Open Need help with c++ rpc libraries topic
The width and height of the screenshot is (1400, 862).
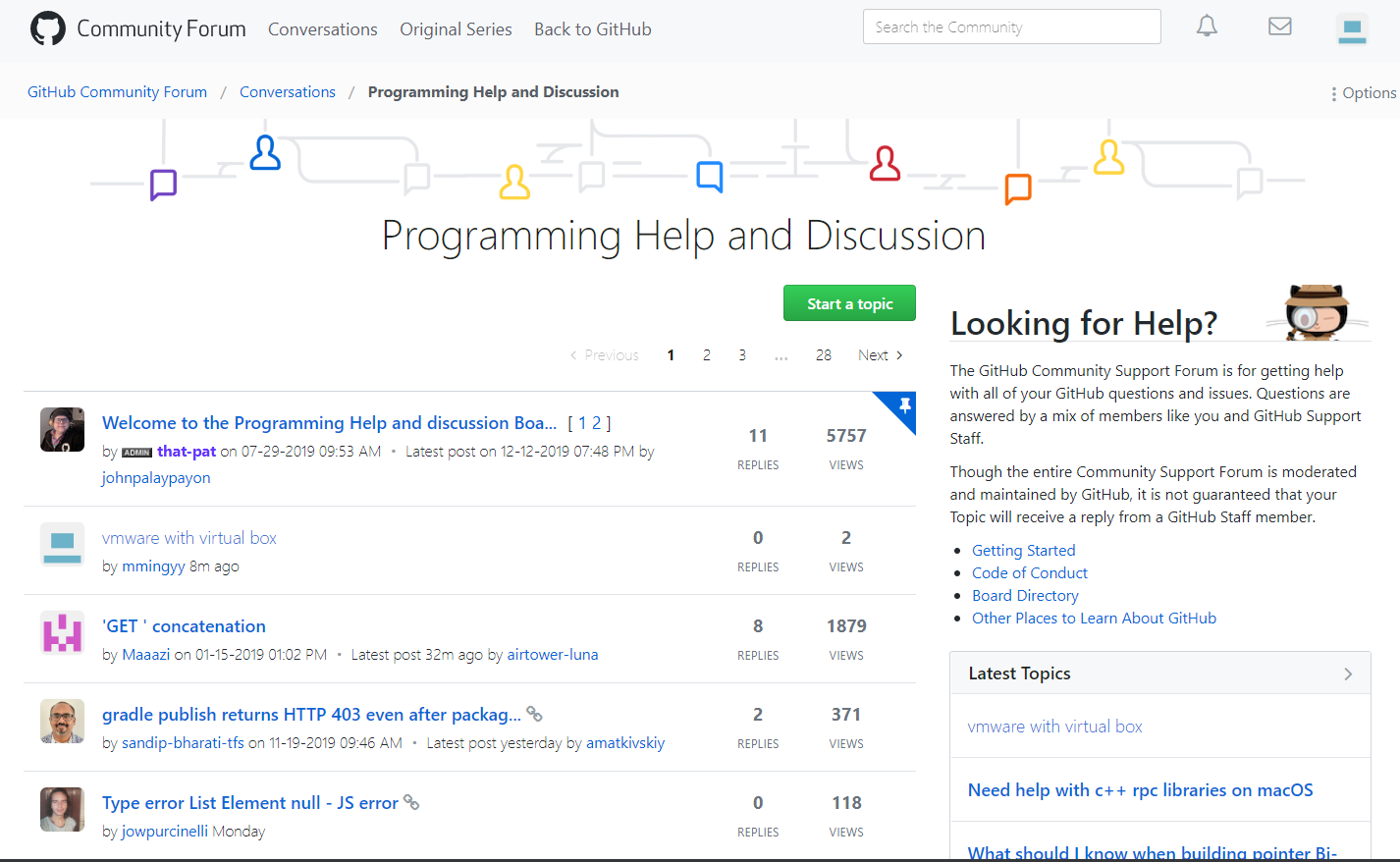1141,790
